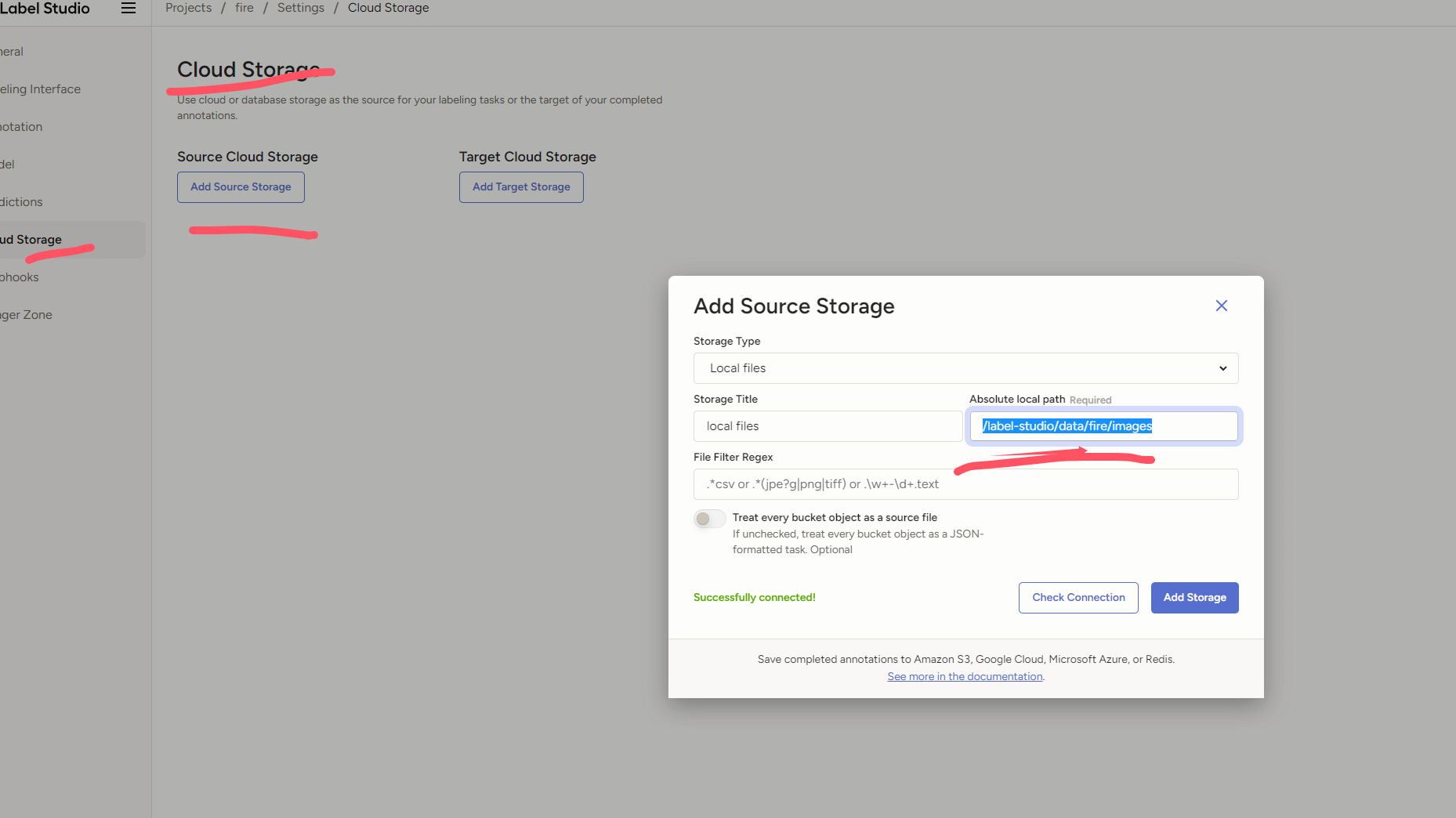Open the Webhooks settings section
The width and height of the screenshot is (1456, 818).
[x=20, y=277]
